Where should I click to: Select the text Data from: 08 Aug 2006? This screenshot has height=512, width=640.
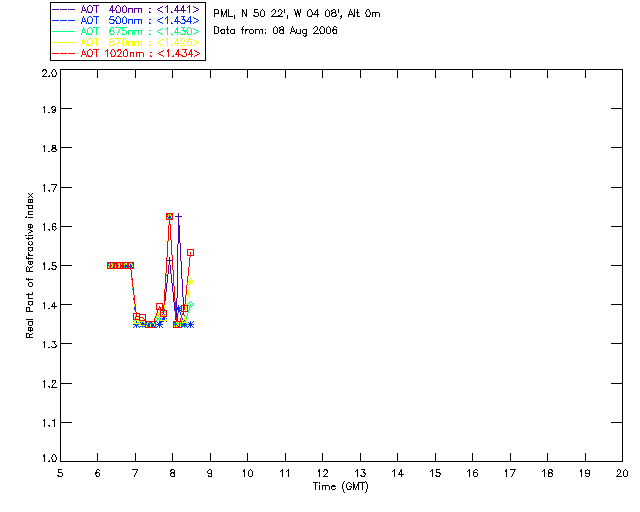click(276, 31)
